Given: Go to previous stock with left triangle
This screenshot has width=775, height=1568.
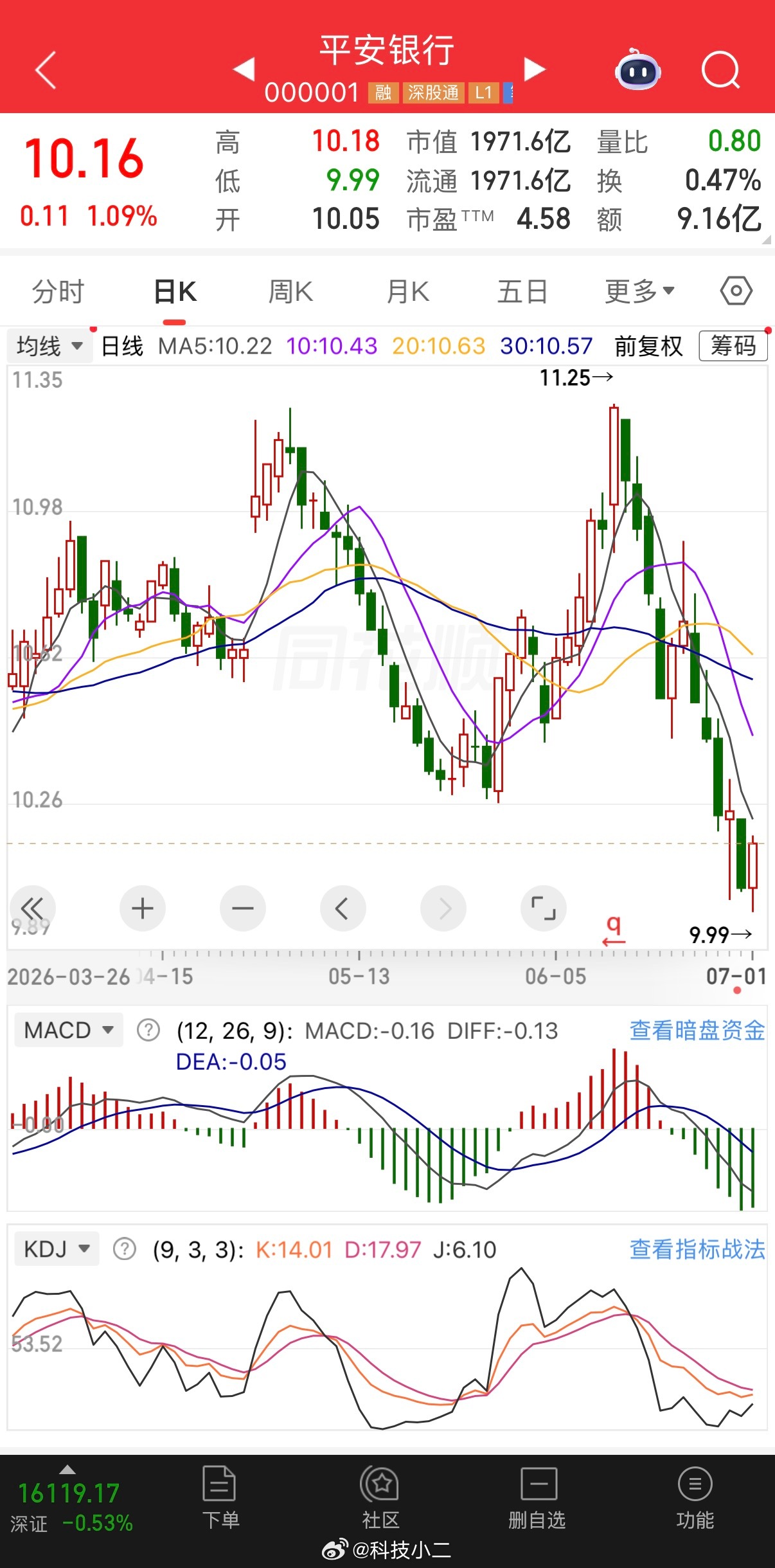Looking at the screenshot, I should 244,69.
